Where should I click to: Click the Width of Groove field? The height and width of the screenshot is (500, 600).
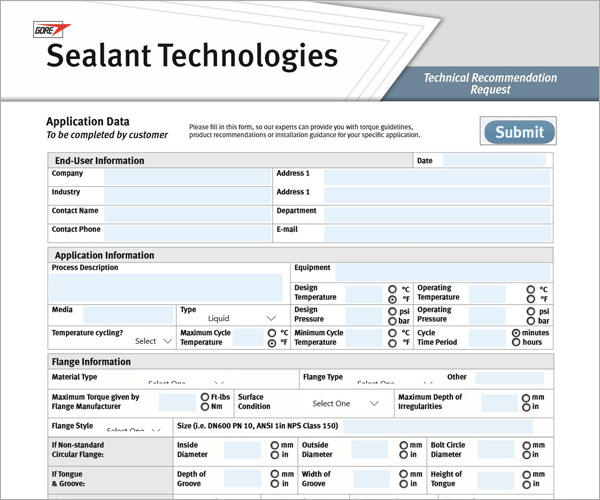[371, 479]
